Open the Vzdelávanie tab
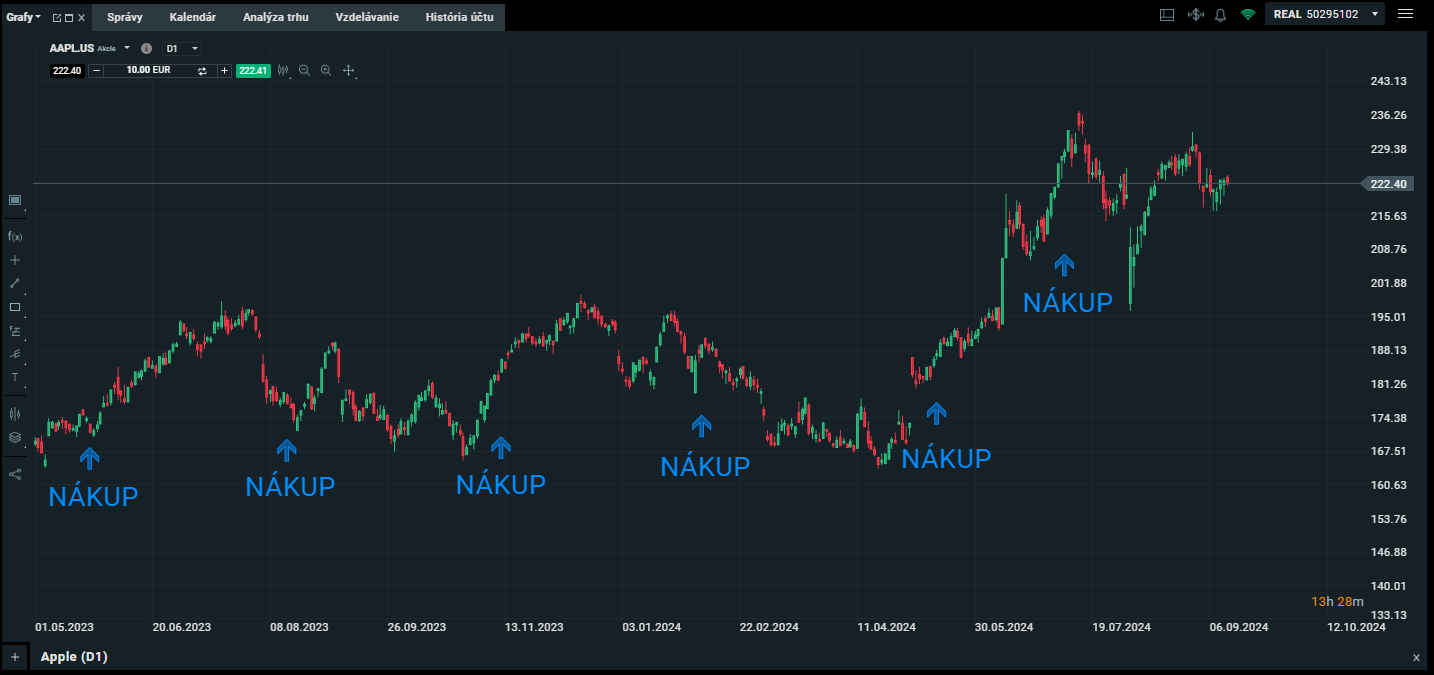This screenshot has height=675, width=1434. 367,17
